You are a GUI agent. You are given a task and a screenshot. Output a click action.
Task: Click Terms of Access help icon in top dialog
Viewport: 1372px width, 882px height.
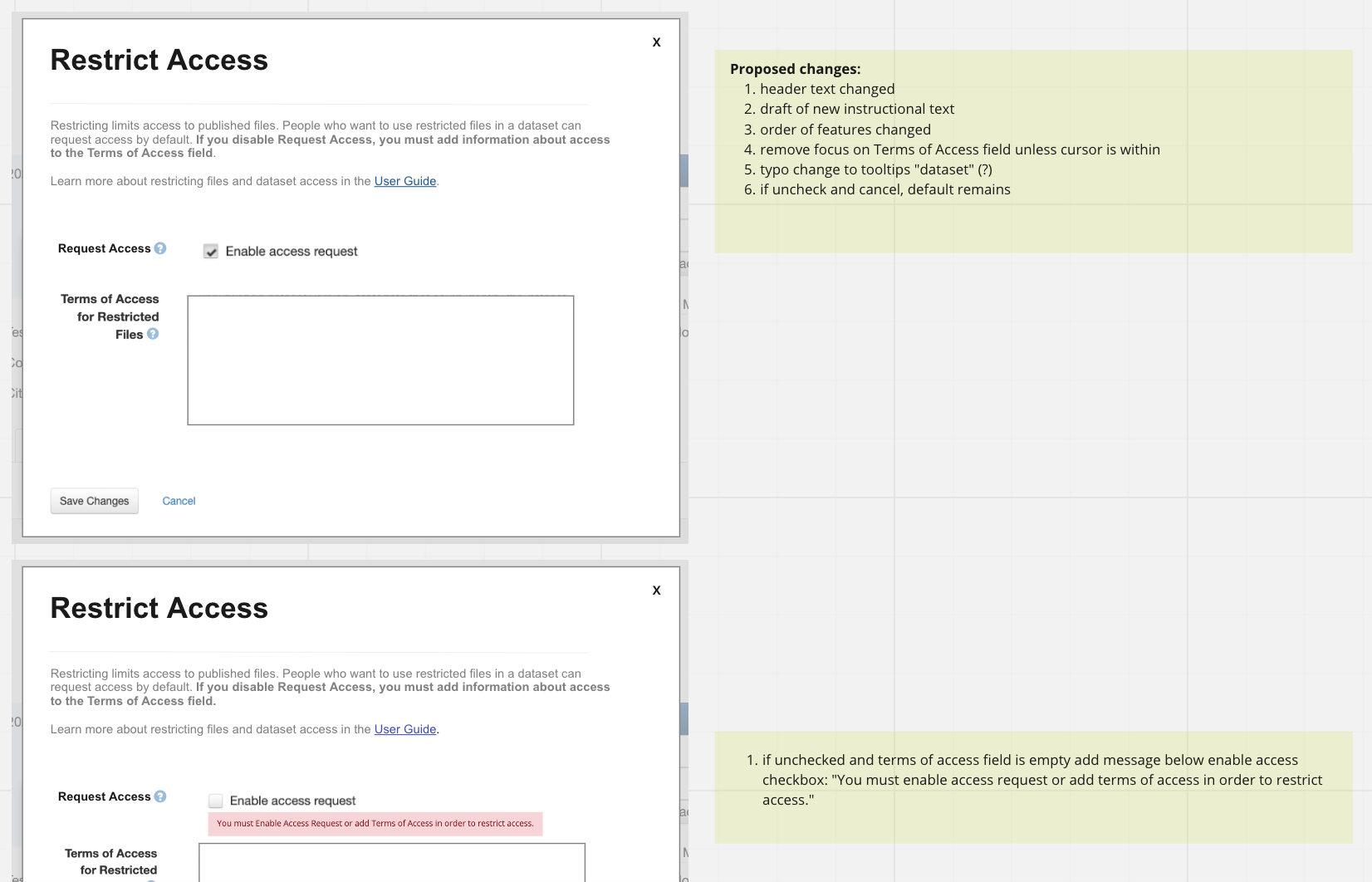pos(153,334)
